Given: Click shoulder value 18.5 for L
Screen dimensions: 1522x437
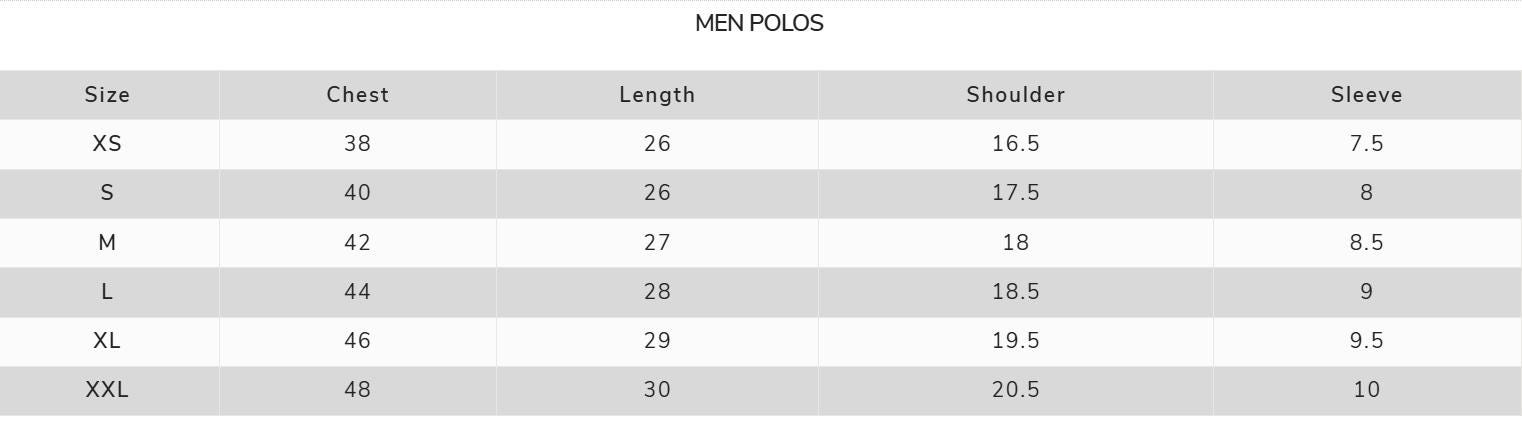Looking at the screenshot, I should click(1016, 292).
